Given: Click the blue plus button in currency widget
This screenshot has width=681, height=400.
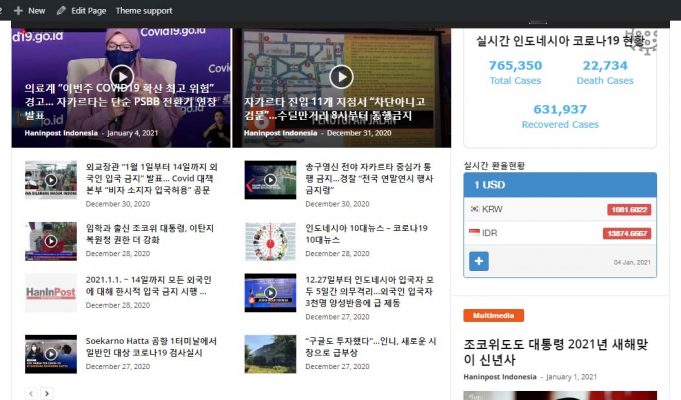Looking at the screenshot, I should click(479, 261).
